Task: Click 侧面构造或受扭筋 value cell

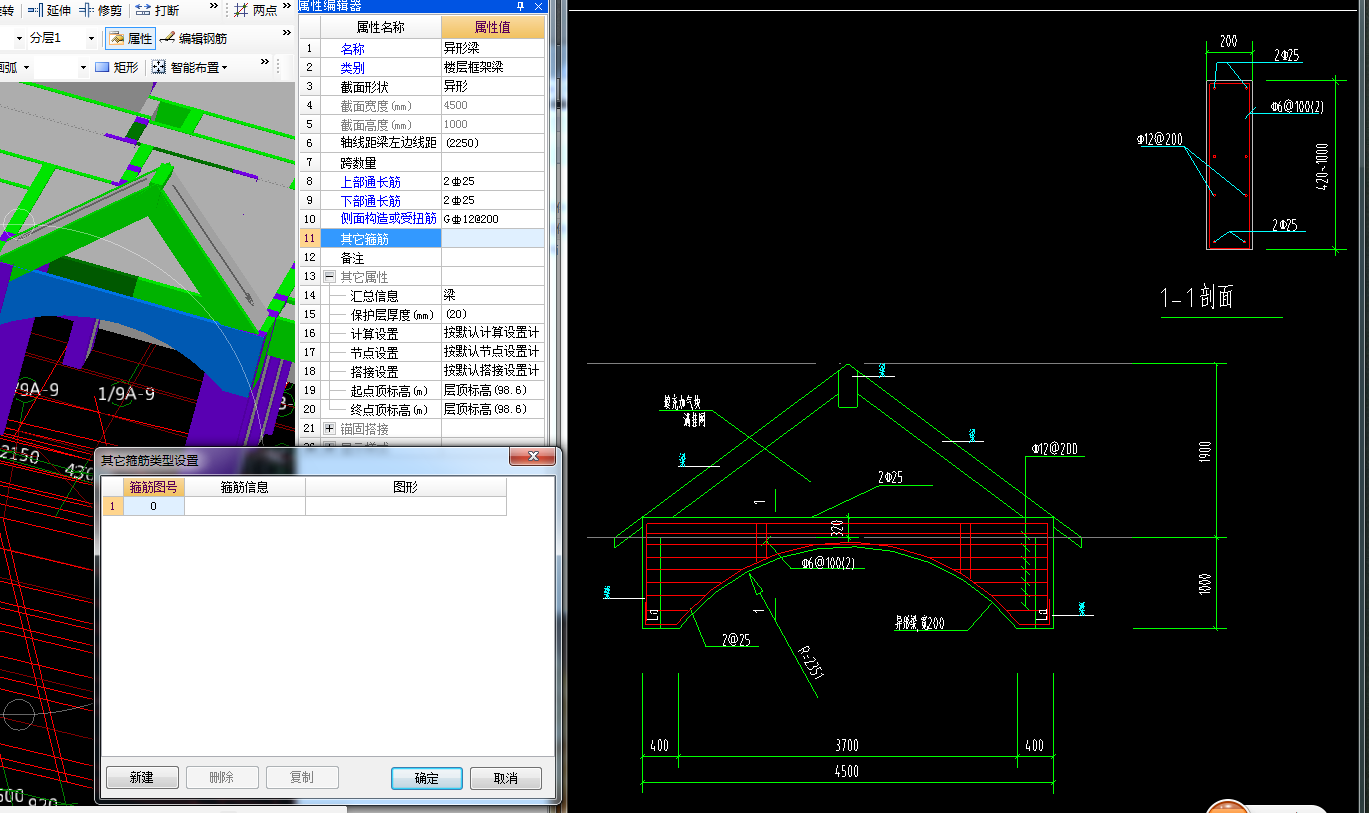Action: tap(493, 219)
